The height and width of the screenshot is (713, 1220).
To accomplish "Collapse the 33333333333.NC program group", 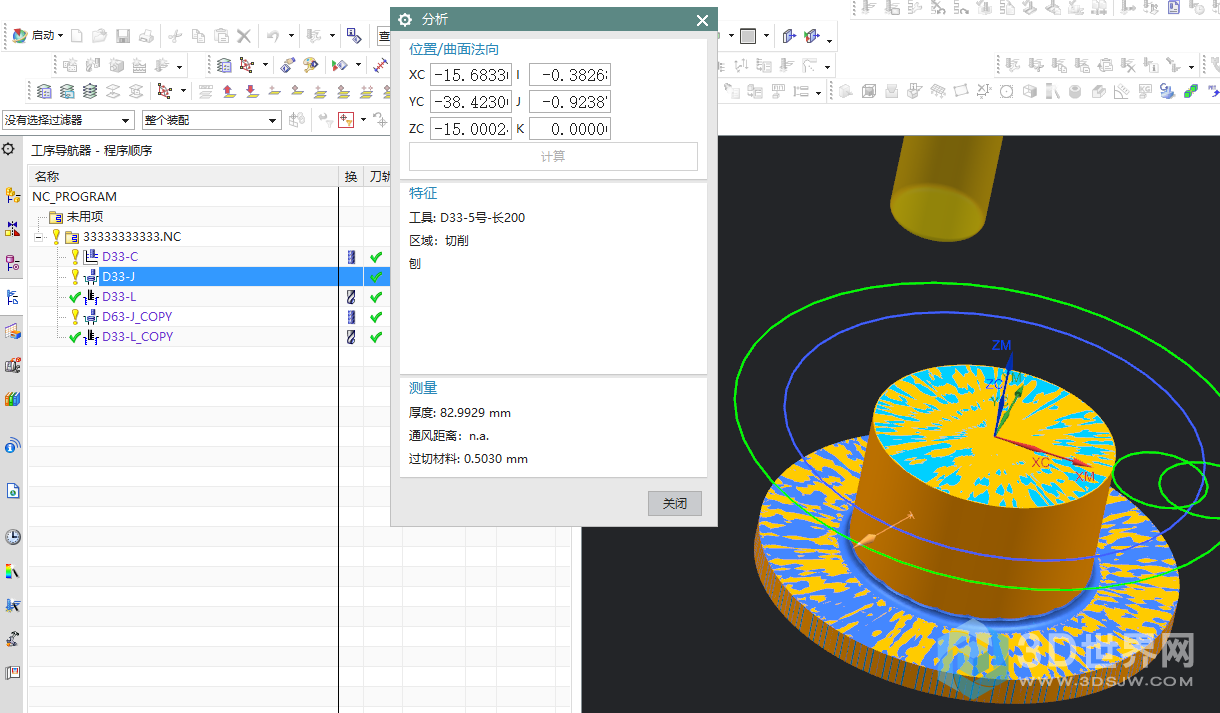I will pos(38,237).
